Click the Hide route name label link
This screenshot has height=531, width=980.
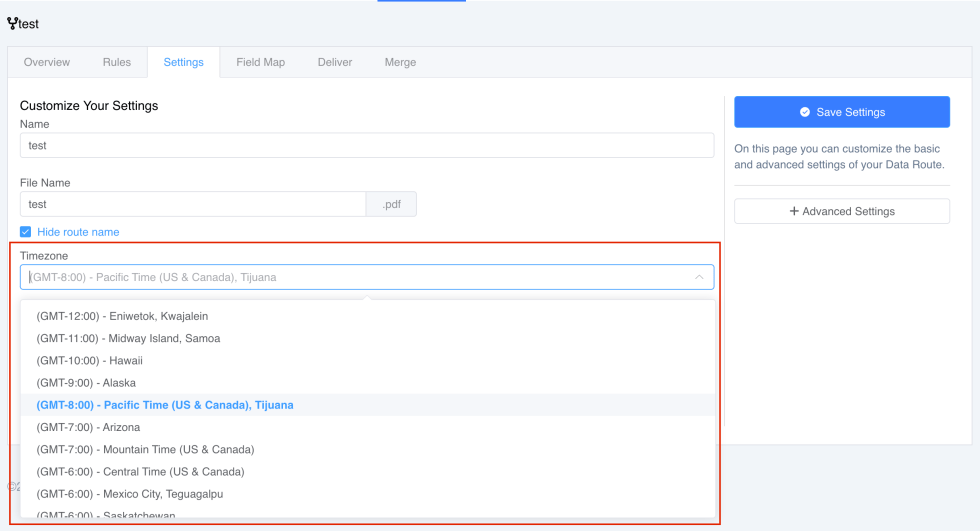click(78, 232)
